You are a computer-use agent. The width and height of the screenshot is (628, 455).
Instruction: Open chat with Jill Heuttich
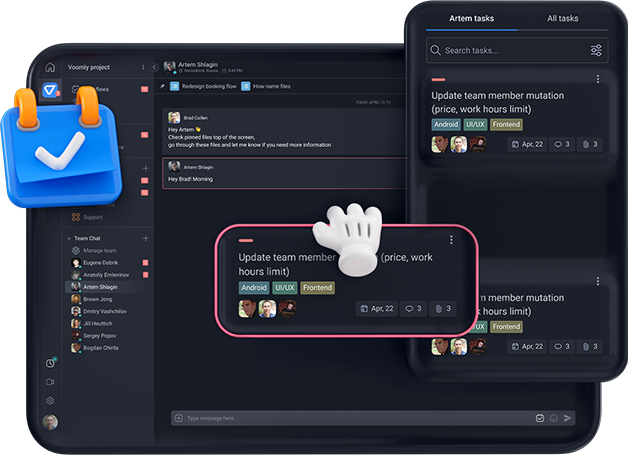coord(92,323)
